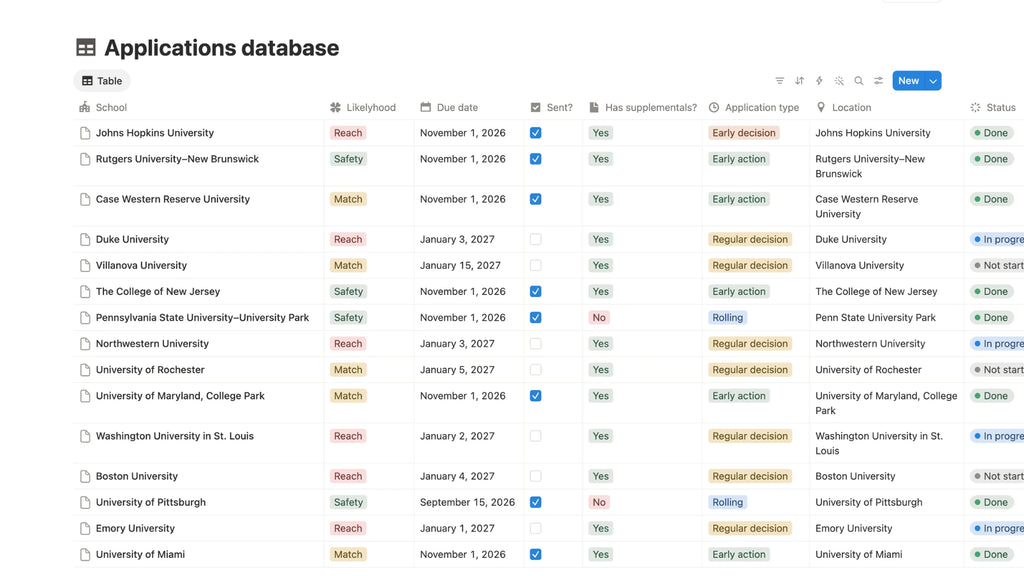
Task: Click the blue New button
Action: (908, 81)
